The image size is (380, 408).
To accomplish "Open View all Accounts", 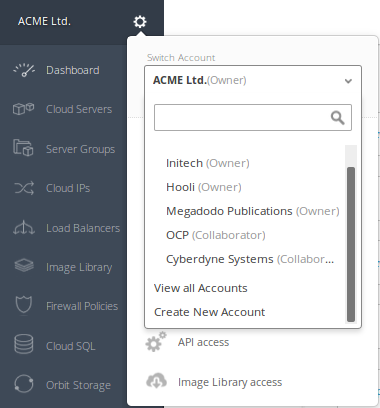I will point(201,288).
